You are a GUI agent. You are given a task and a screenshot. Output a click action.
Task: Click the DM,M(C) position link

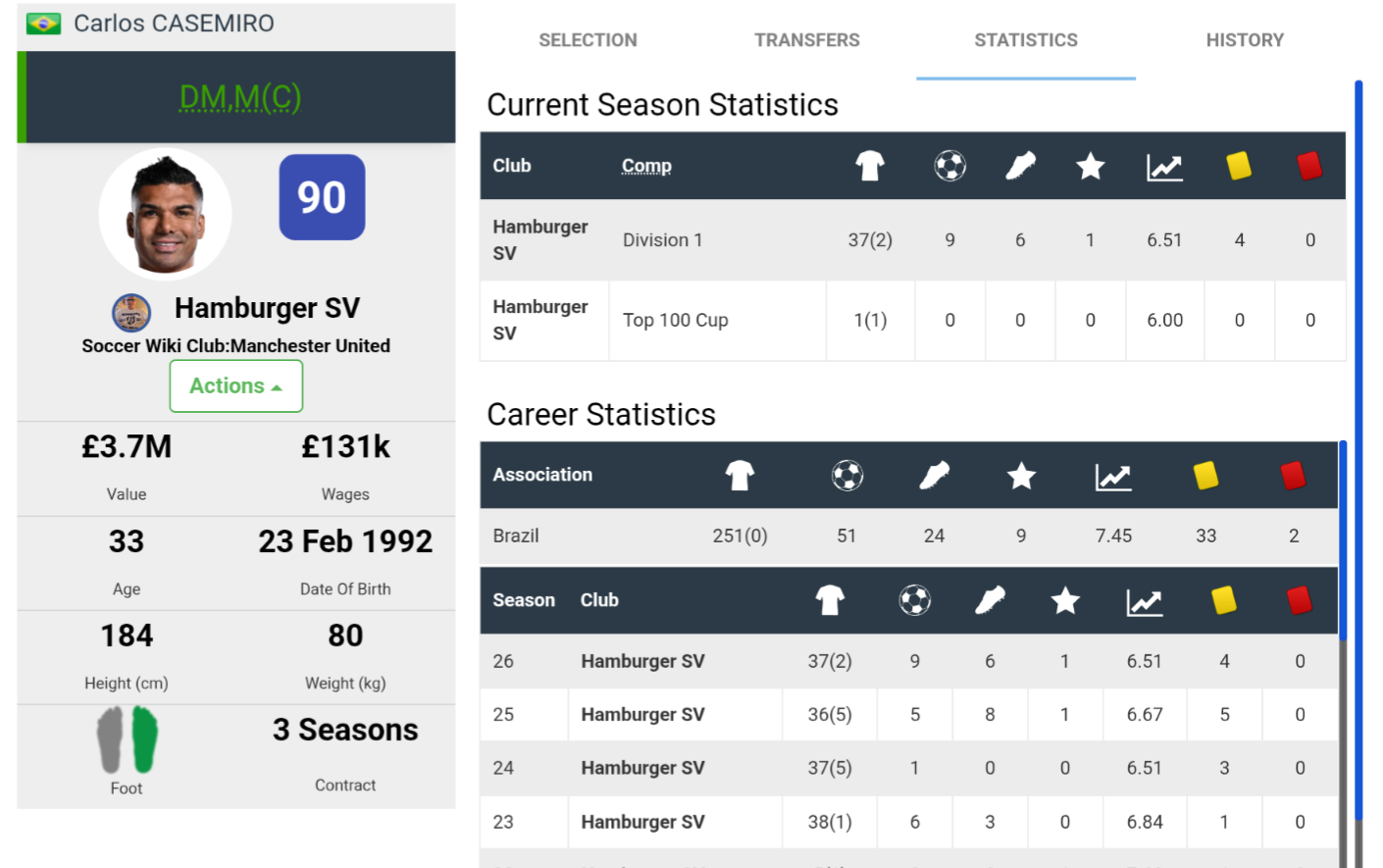tap(239, 98)
